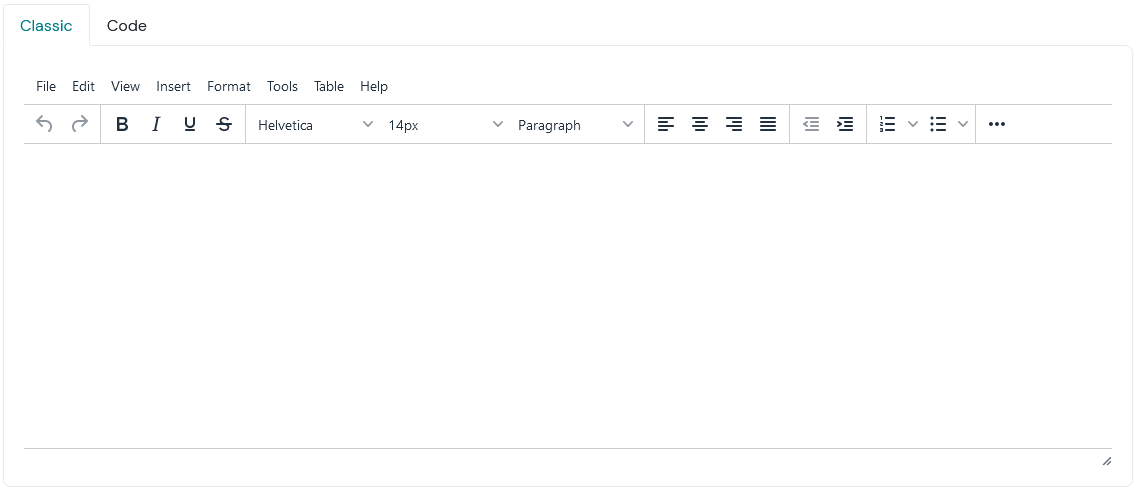Toggle Bold formatting
Viewport: 1135px width, 492px height.
[122, 124]
